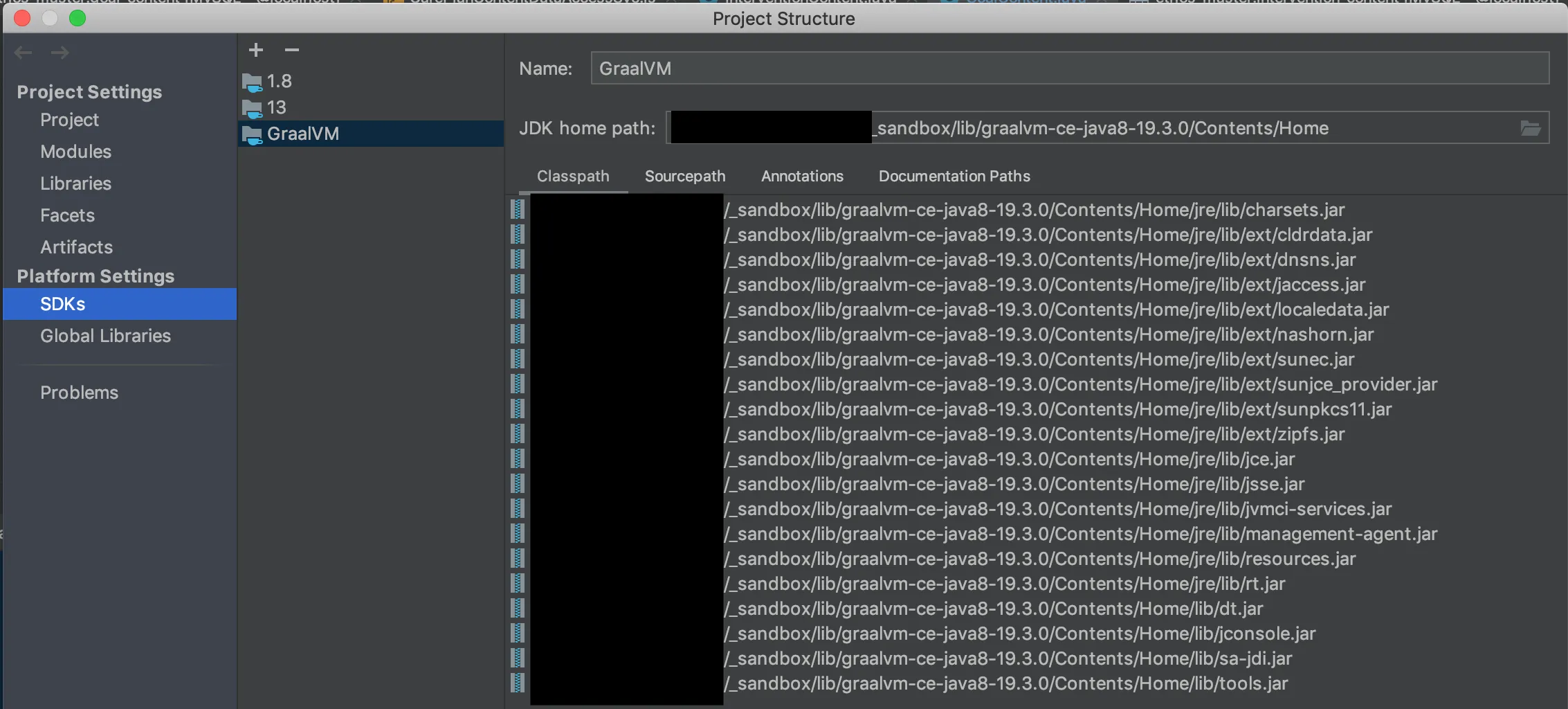
Task: Select the nashorn.jar classpath entry
Action: 1034,334
